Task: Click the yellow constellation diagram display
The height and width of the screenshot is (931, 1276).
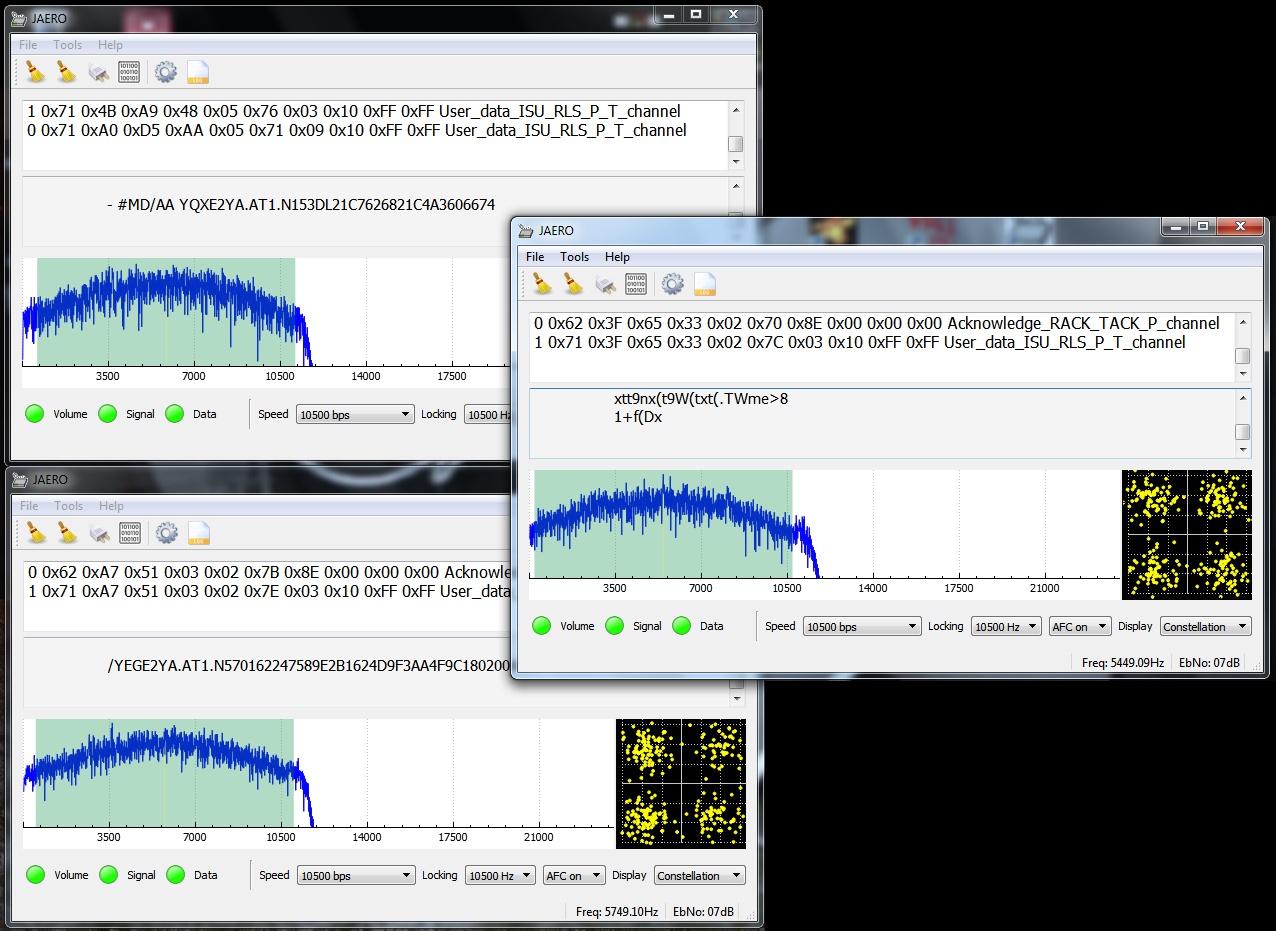Action: (x=1187, y=534)
